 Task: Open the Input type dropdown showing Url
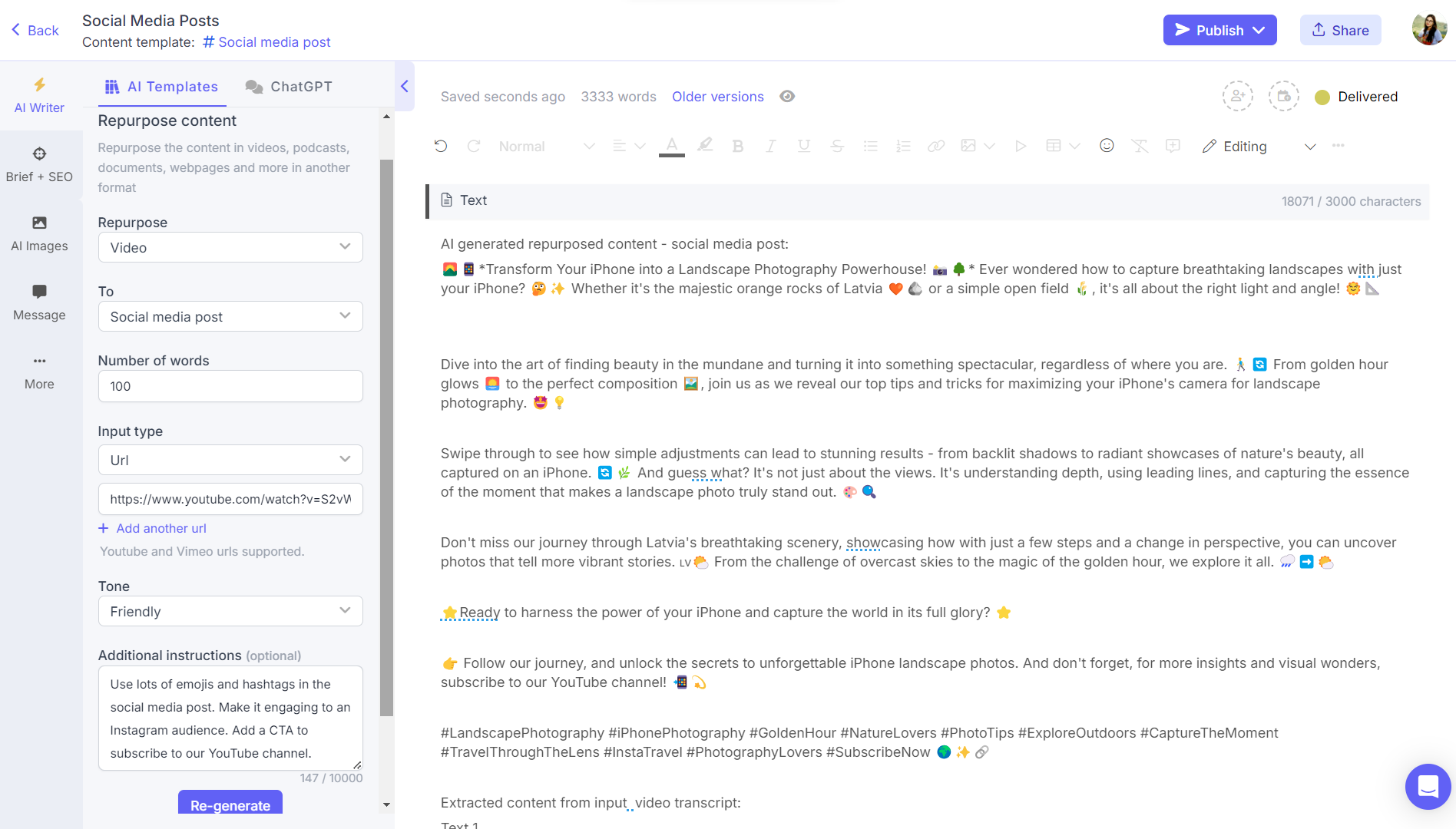(230, 459)
